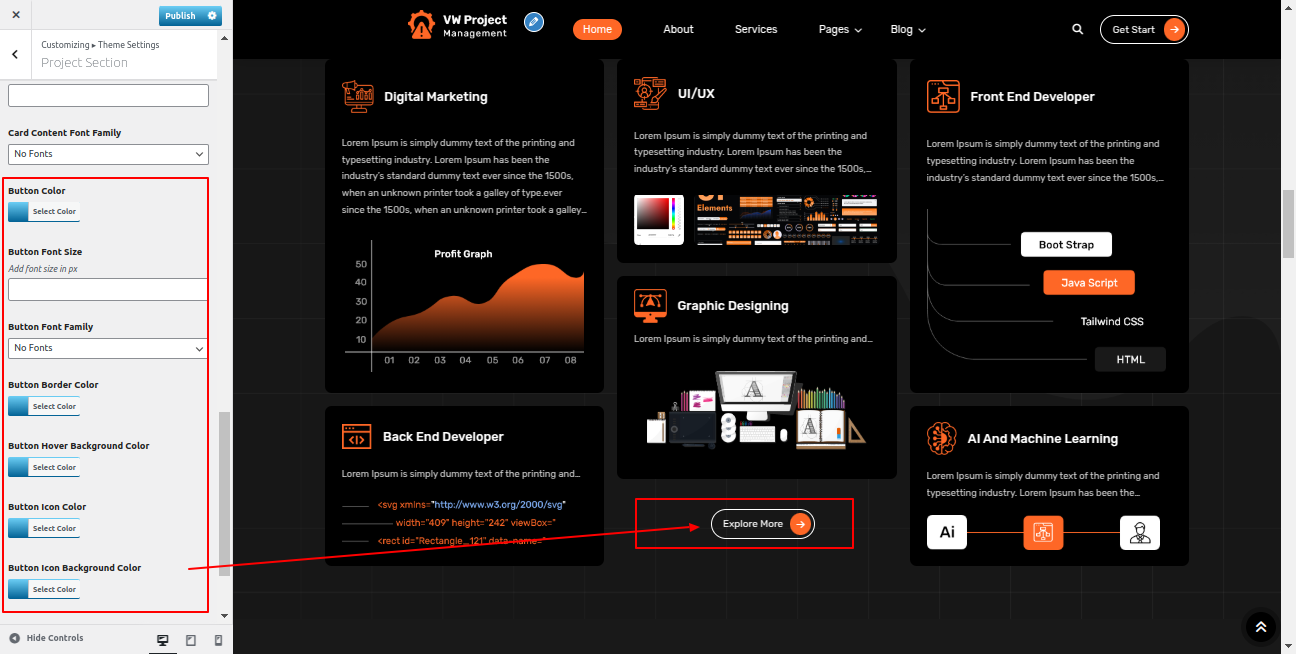Click the VW Project Management logo icon
This screenshot has width=1296, height=654.
421,25
